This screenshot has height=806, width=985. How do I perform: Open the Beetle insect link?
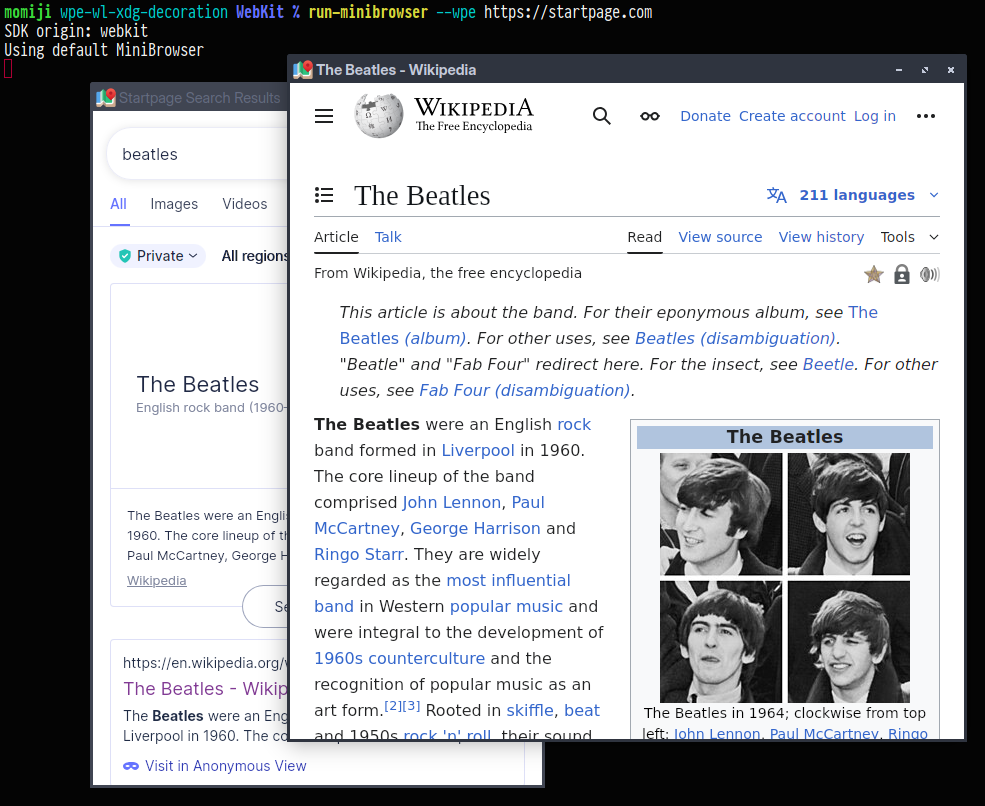[828, 364]
